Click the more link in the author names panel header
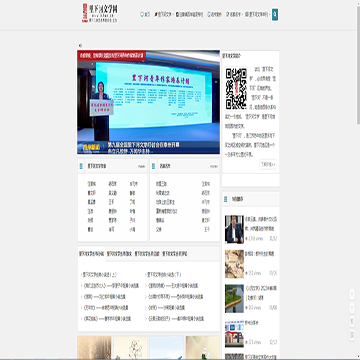The height and width of the screenshot is (360, 360). click(141, 166)
